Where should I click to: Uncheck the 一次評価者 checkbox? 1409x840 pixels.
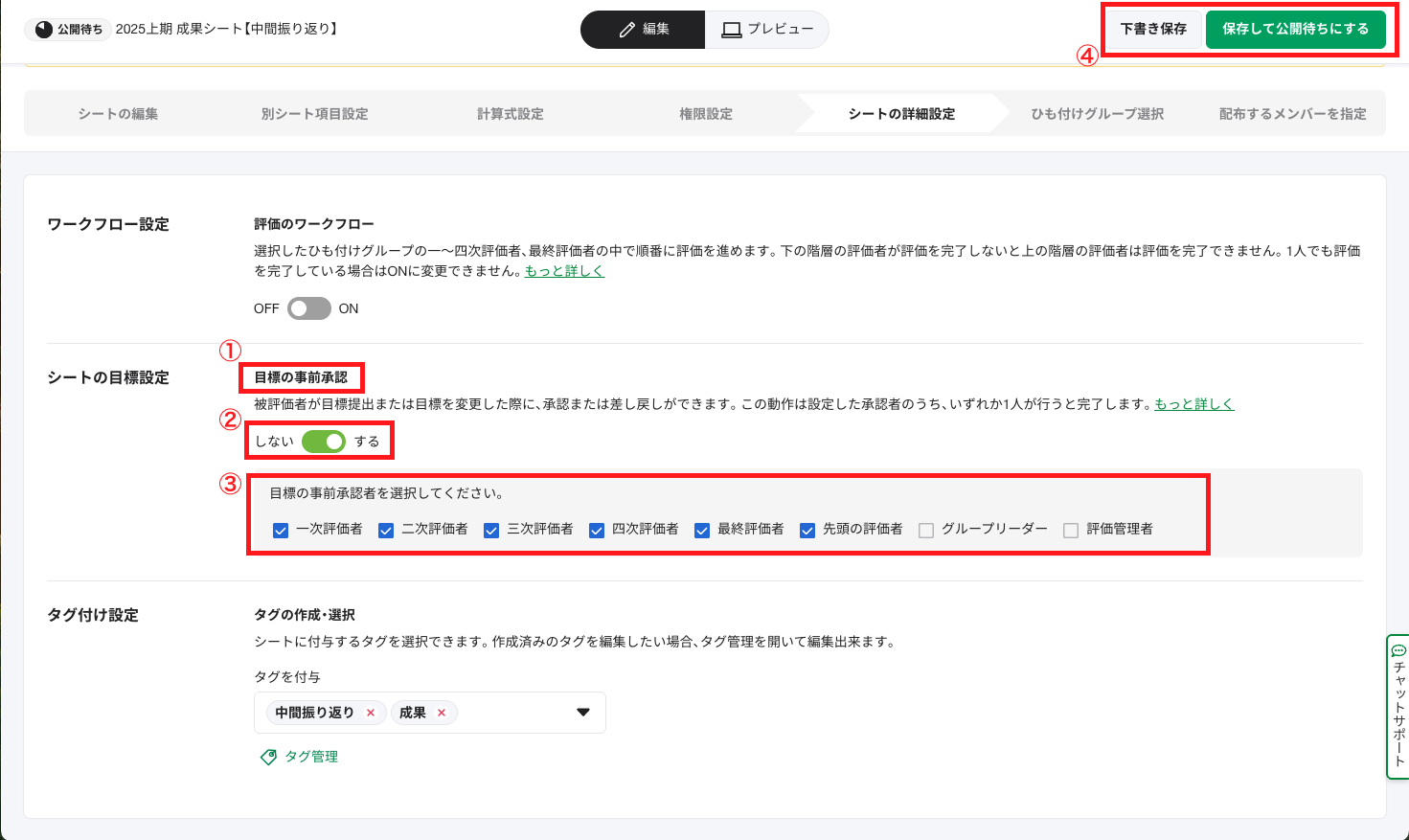[x=281, y=529]
